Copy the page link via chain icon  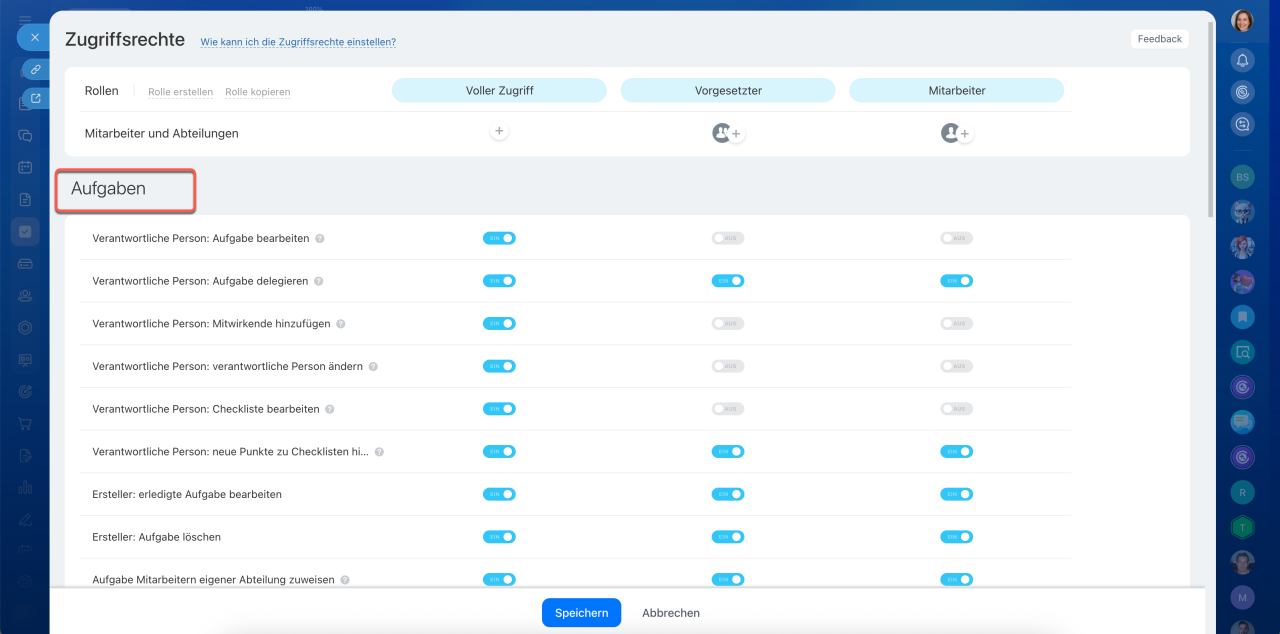[x=35, y=69]
